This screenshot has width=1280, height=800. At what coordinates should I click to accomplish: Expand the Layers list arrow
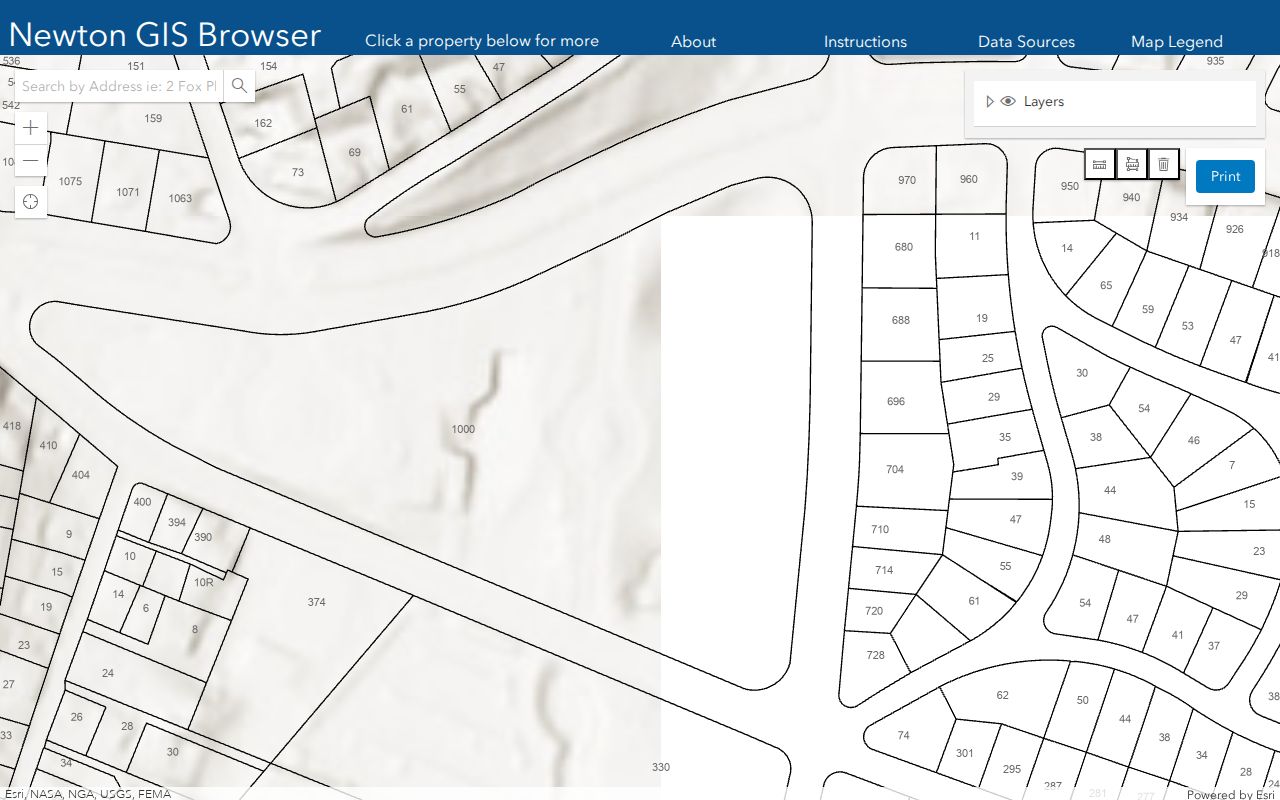[x=990, y=101]
